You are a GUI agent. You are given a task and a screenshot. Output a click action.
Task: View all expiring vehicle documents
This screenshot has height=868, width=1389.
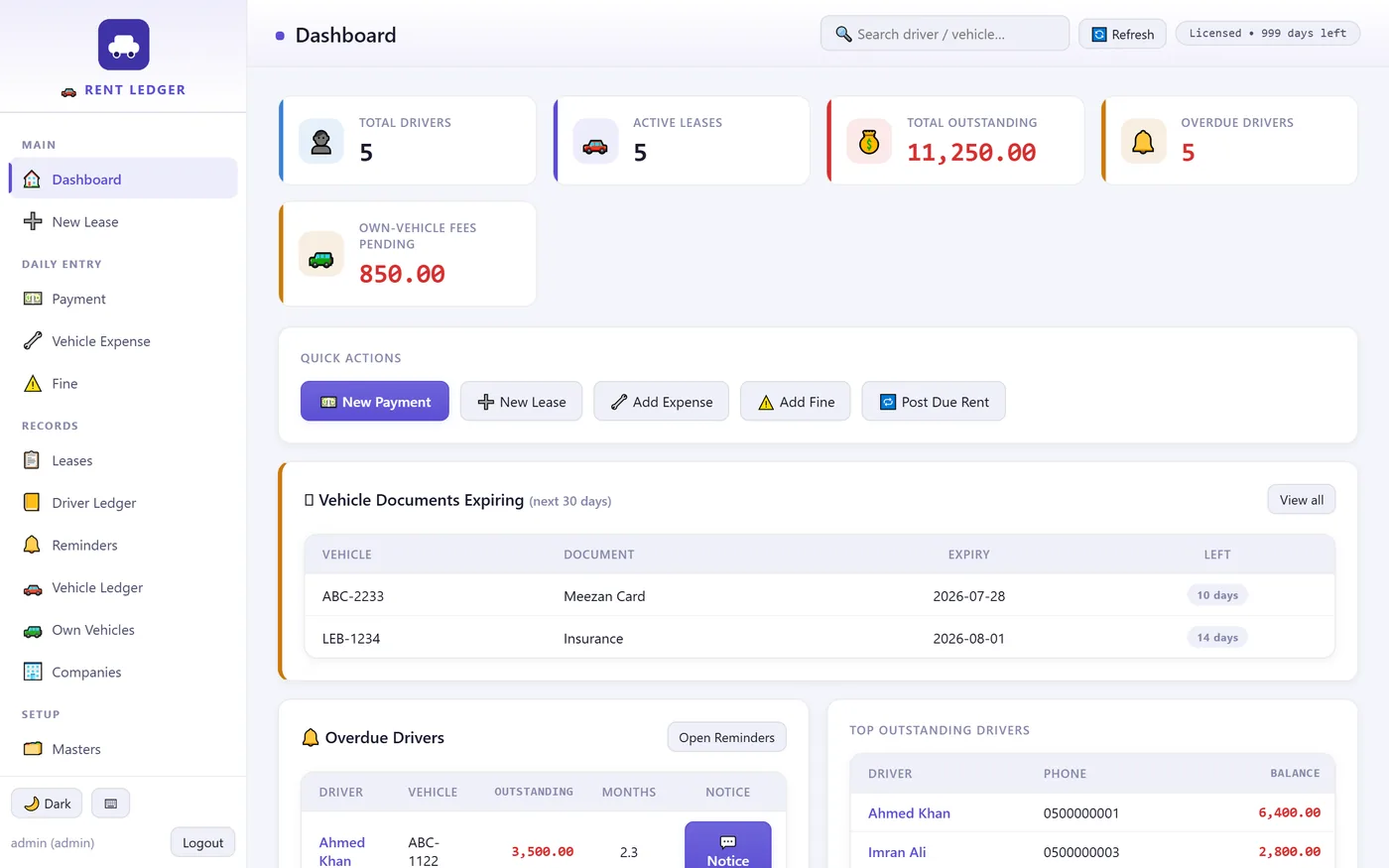coord(1302,499)
